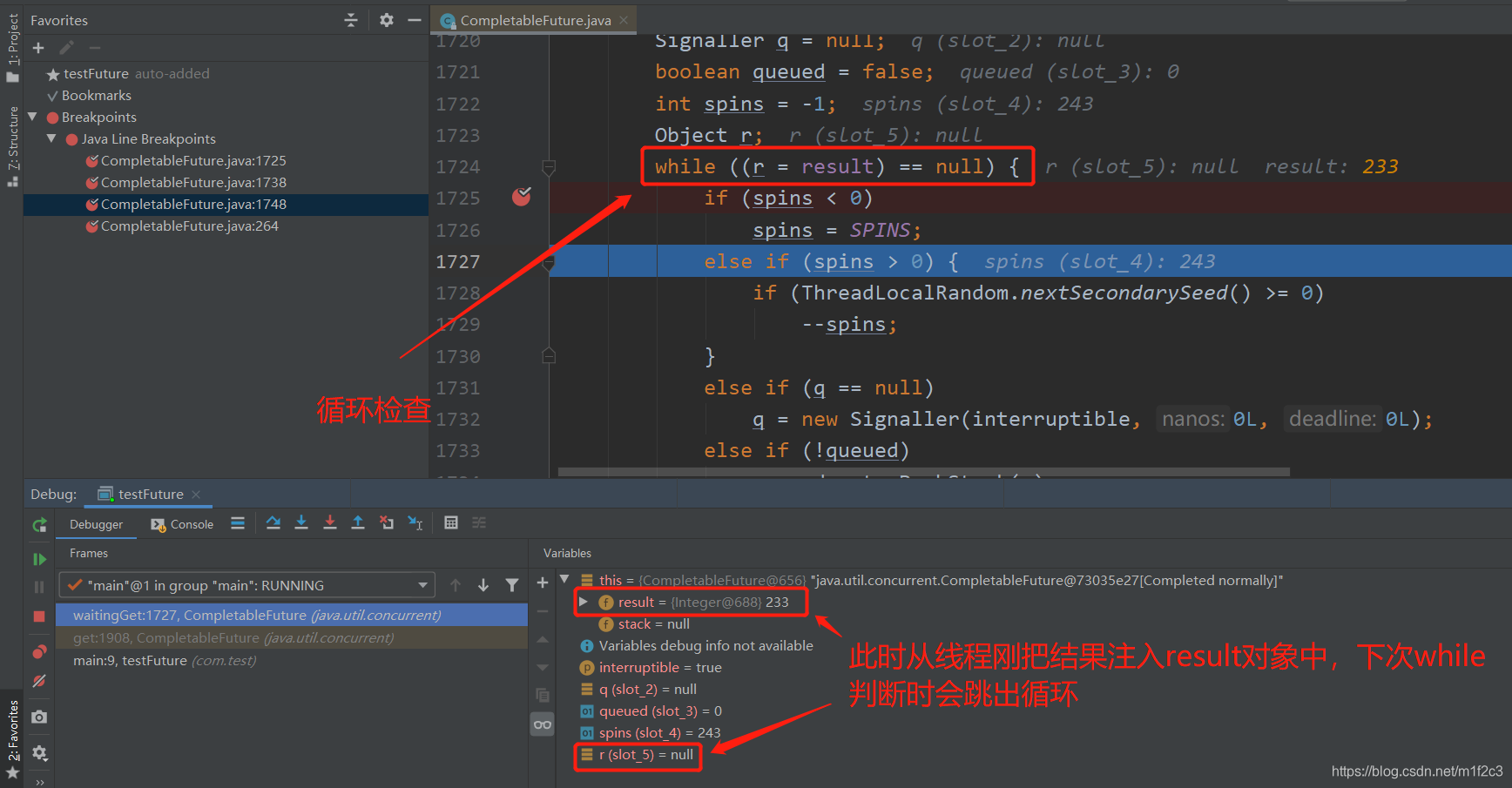
Task: Collapse all in Favorites panel
Action: 351,20
